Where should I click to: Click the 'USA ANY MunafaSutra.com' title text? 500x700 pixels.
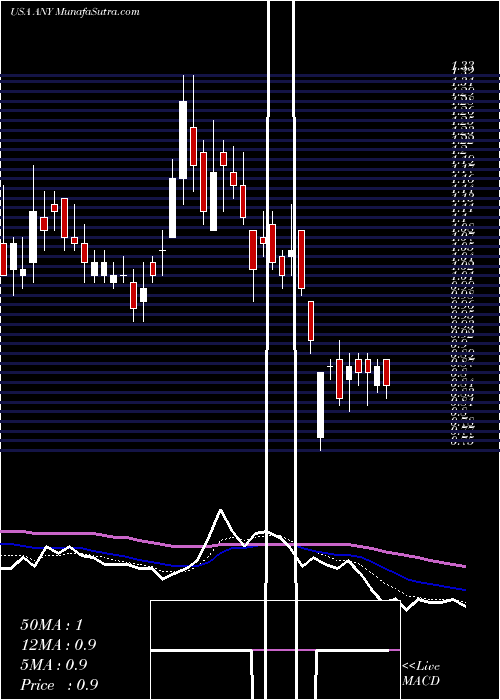pos(75,12)
